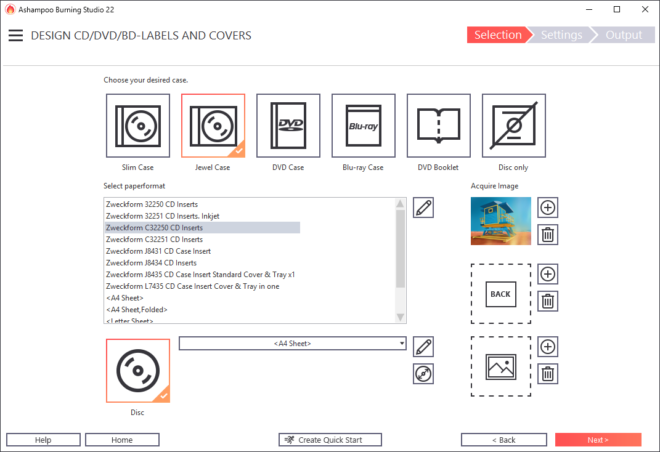Click the < Back button
This screenshot has width=660, height=452.
[x=504, y=440]
